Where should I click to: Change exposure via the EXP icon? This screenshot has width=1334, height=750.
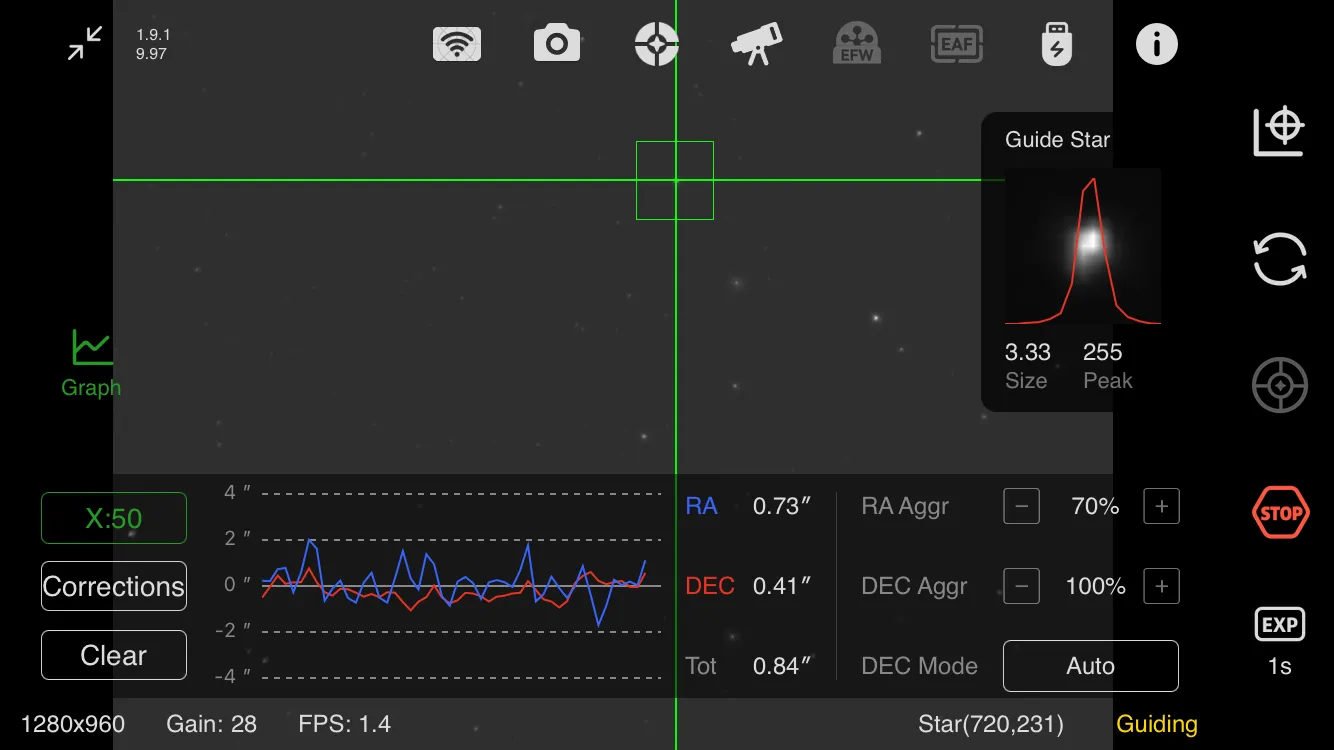(x=1280, y=625)
